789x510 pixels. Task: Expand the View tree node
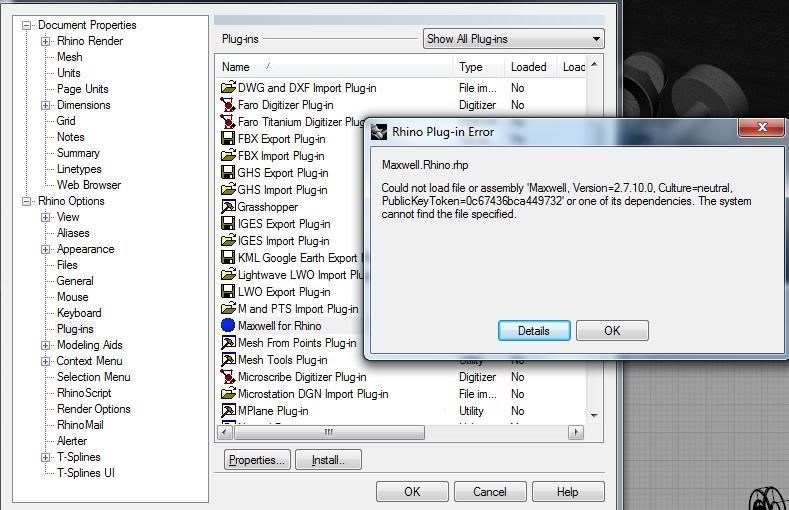[45, 217]
